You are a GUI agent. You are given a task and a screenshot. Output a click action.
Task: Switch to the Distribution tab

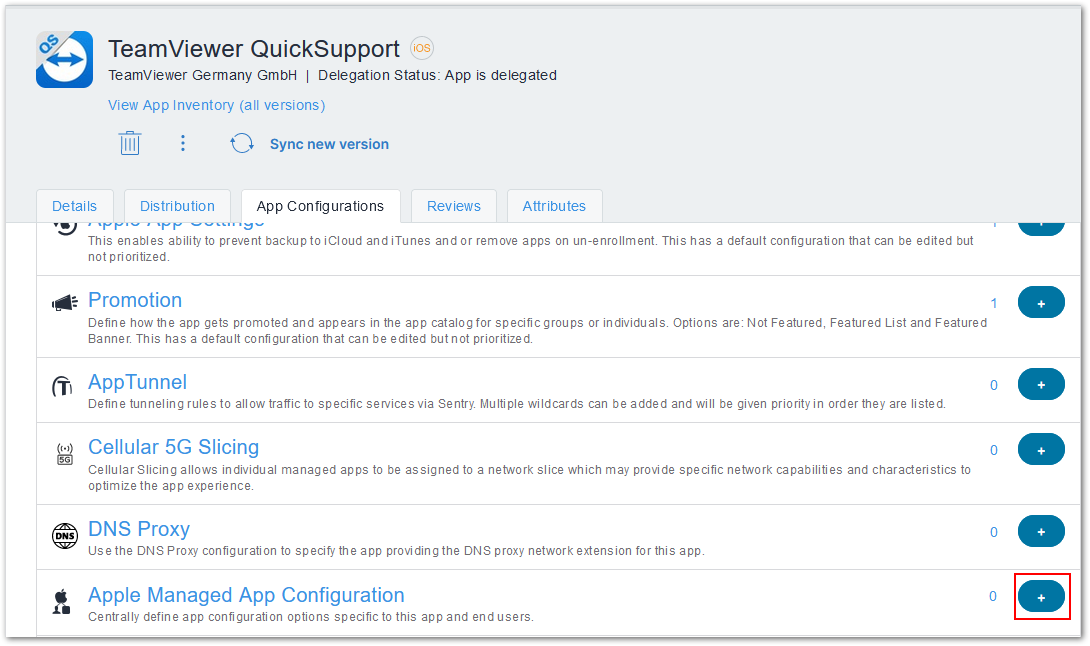[177, 206]
